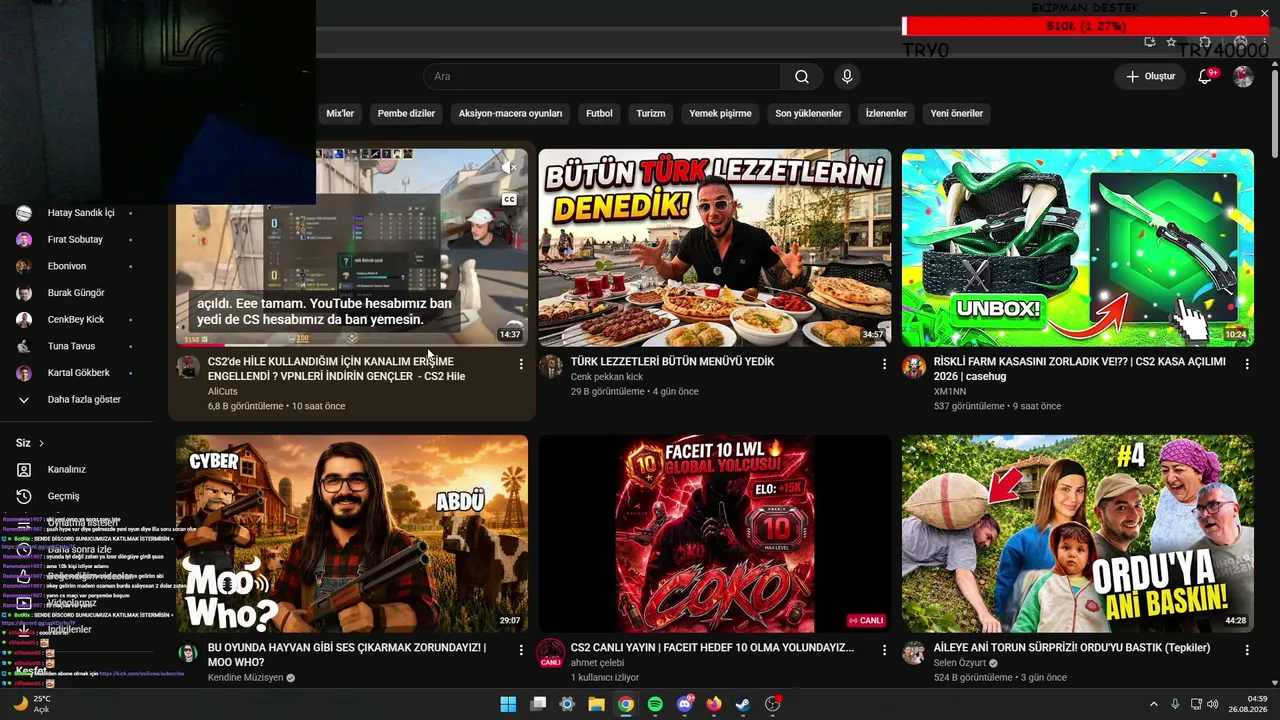Viewport: 1280px width, 720px height.
Task: Bookmark this page with the star icon
Action: tap(1171, 42)
